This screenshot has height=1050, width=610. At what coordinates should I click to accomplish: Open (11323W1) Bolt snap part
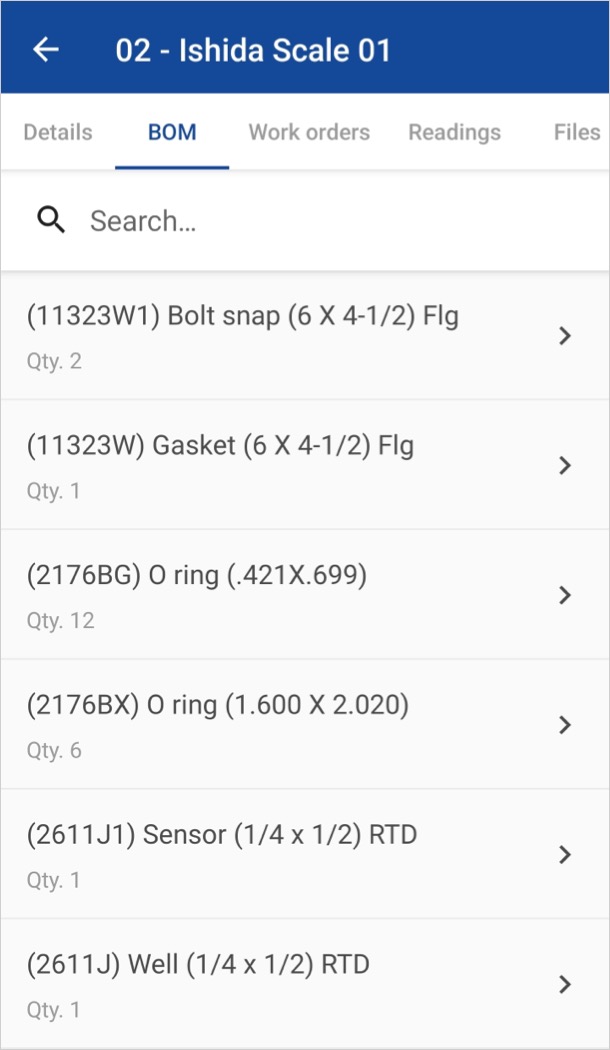[x=243, y=317]
